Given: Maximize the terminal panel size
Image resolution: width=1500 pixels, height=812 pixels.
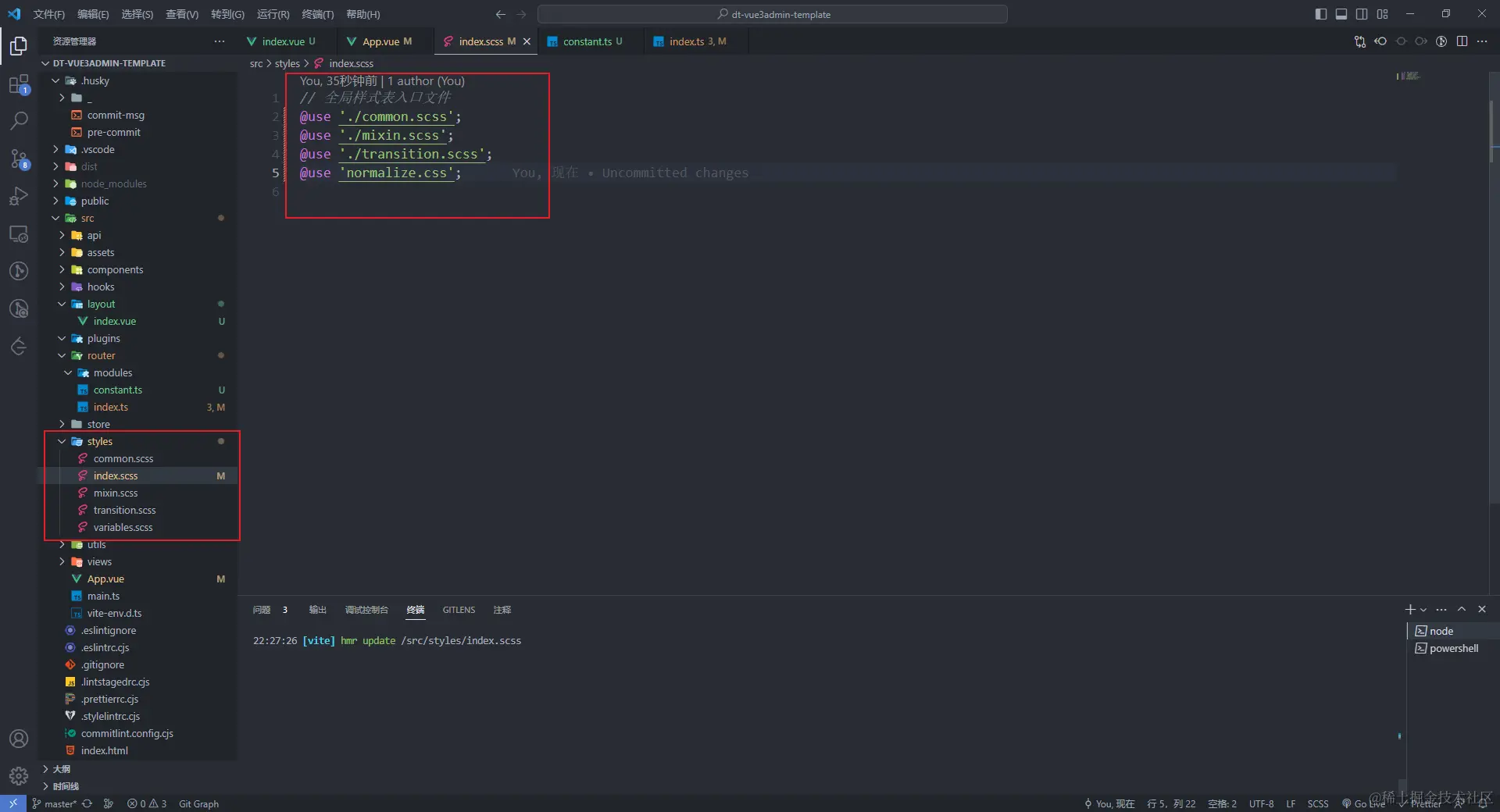Looking at the screenshot, I should click(x=1462, y=609).
